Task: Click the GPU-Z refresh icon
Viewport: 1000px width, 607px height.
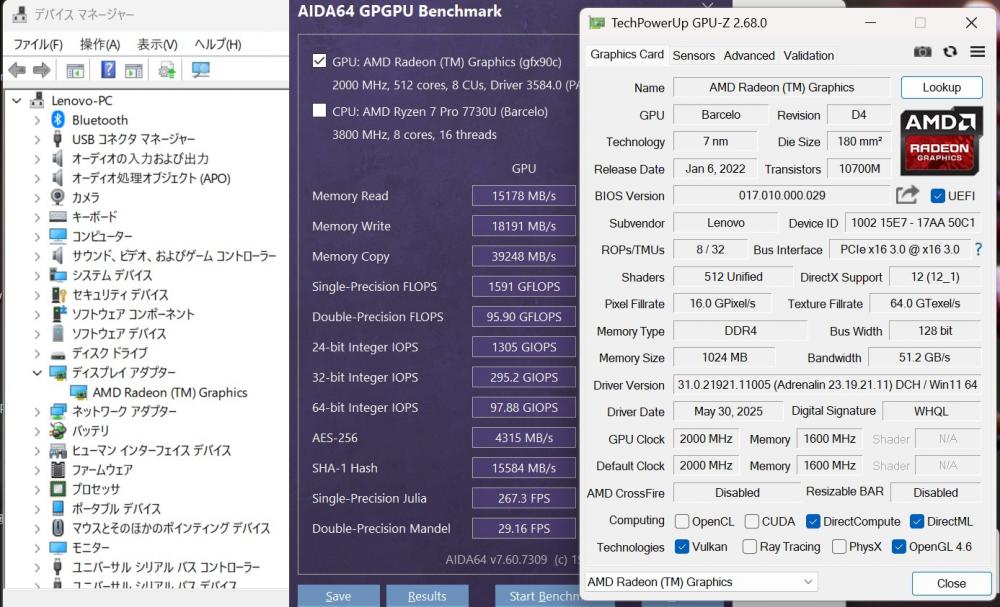Action: [950, 53]
